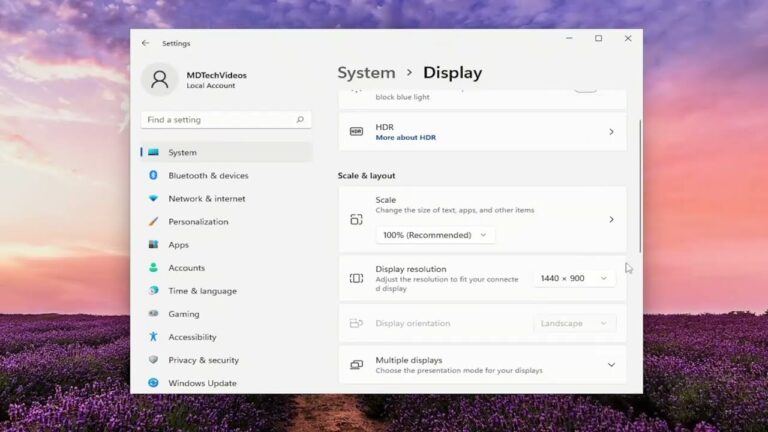Click the Windows Update icon
Viewport: 768px width, 432px height.
coord(153,383)
